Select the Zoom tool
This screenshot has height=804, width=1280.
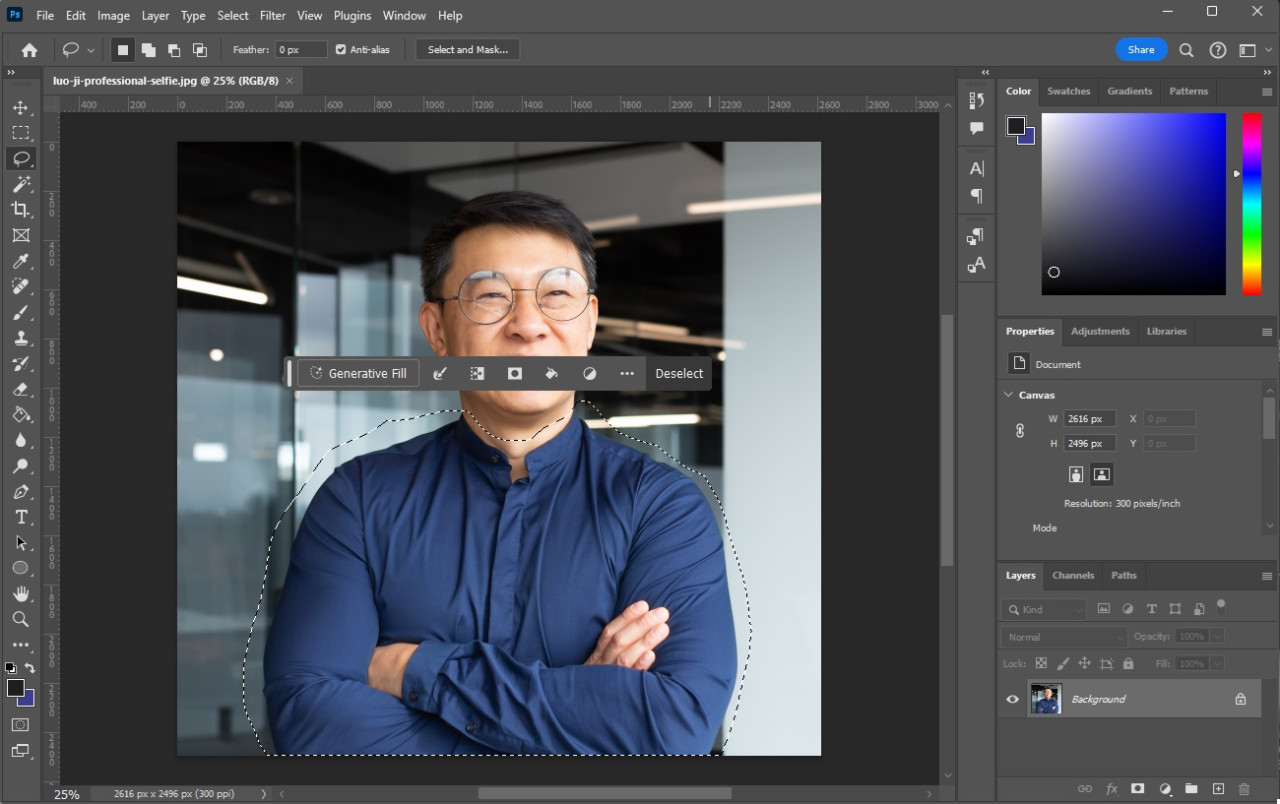coord(20,619)
